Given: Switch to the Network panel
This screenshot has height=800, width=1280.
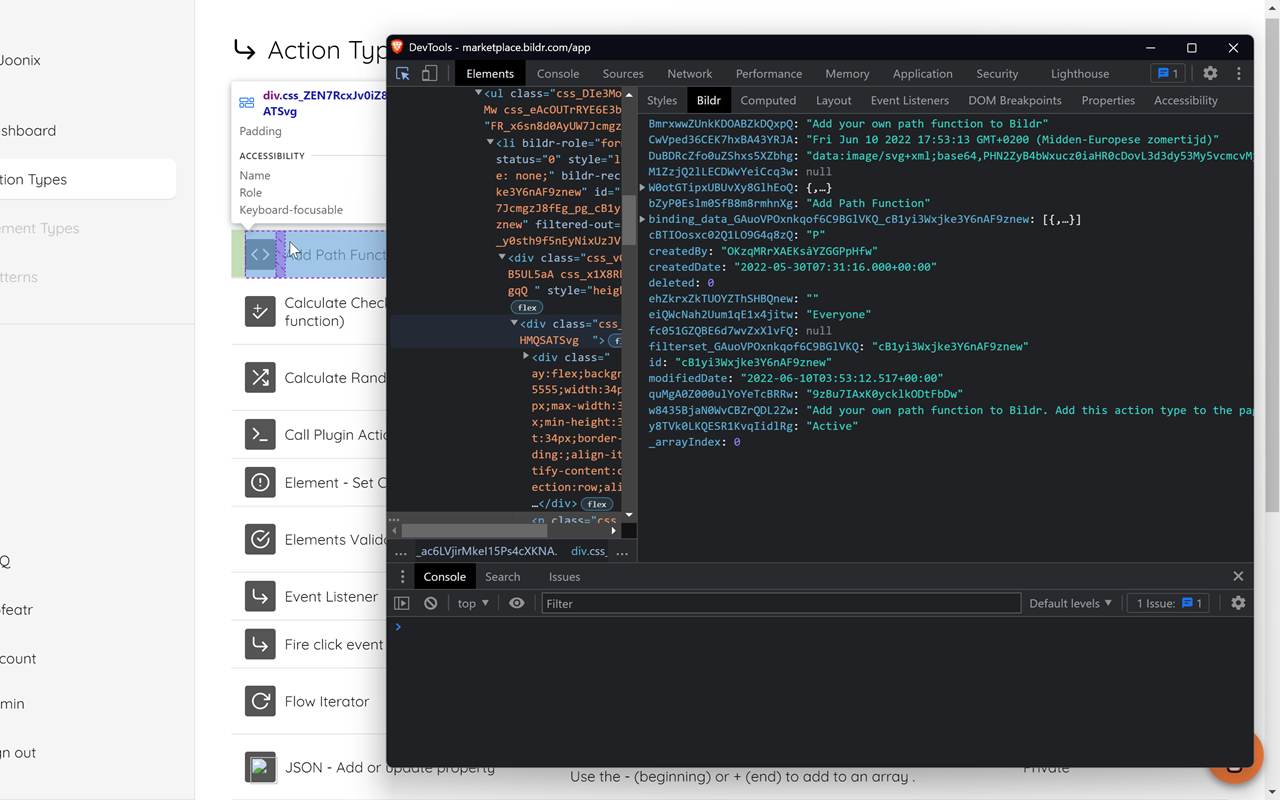Looking at the screenshot, I should pos(689,73).
